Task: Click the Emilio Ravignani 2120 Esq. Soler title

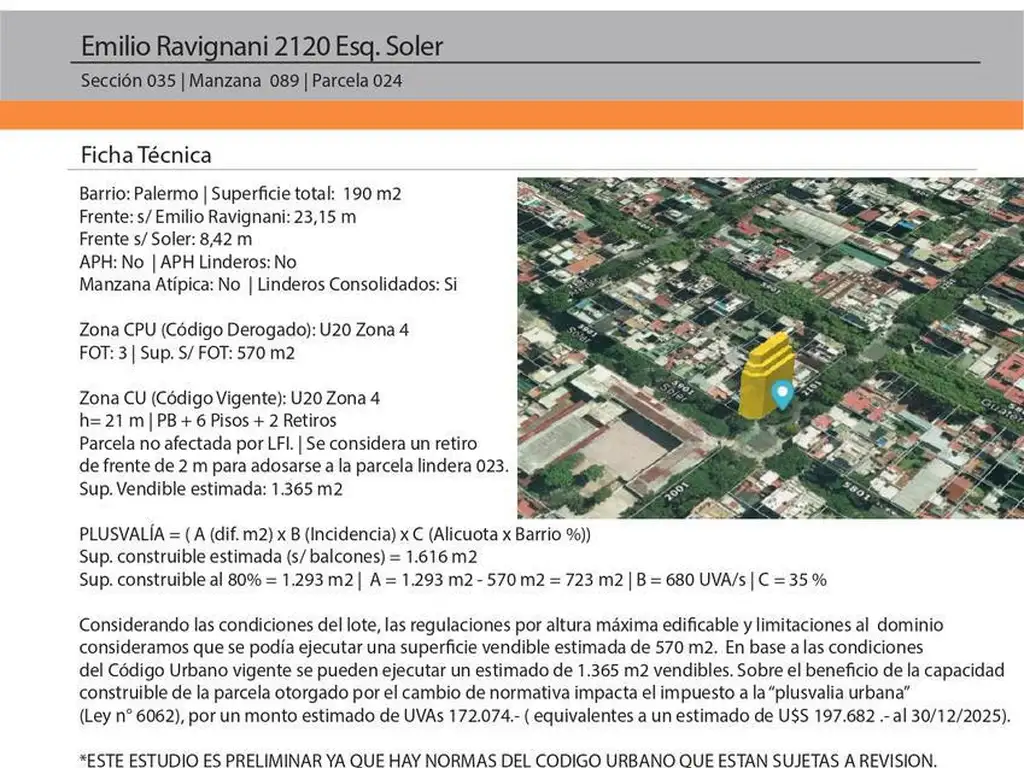Action: pyautogui.click(x=261, y=46)
